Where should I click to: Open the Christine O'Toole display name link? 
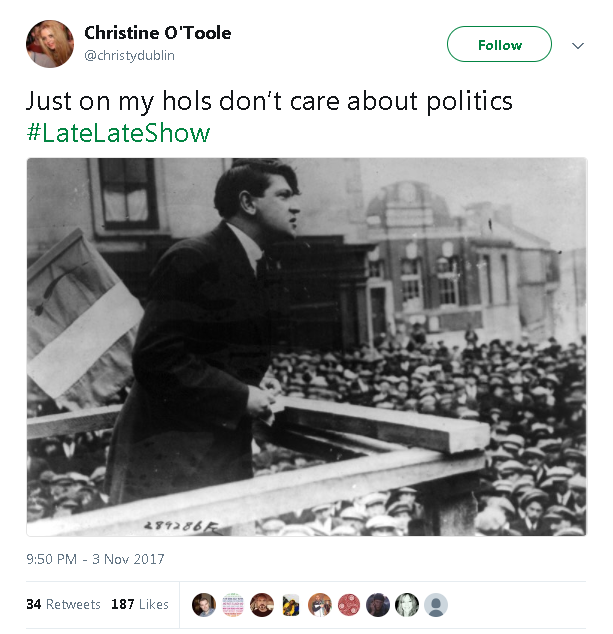pos(157,33)
